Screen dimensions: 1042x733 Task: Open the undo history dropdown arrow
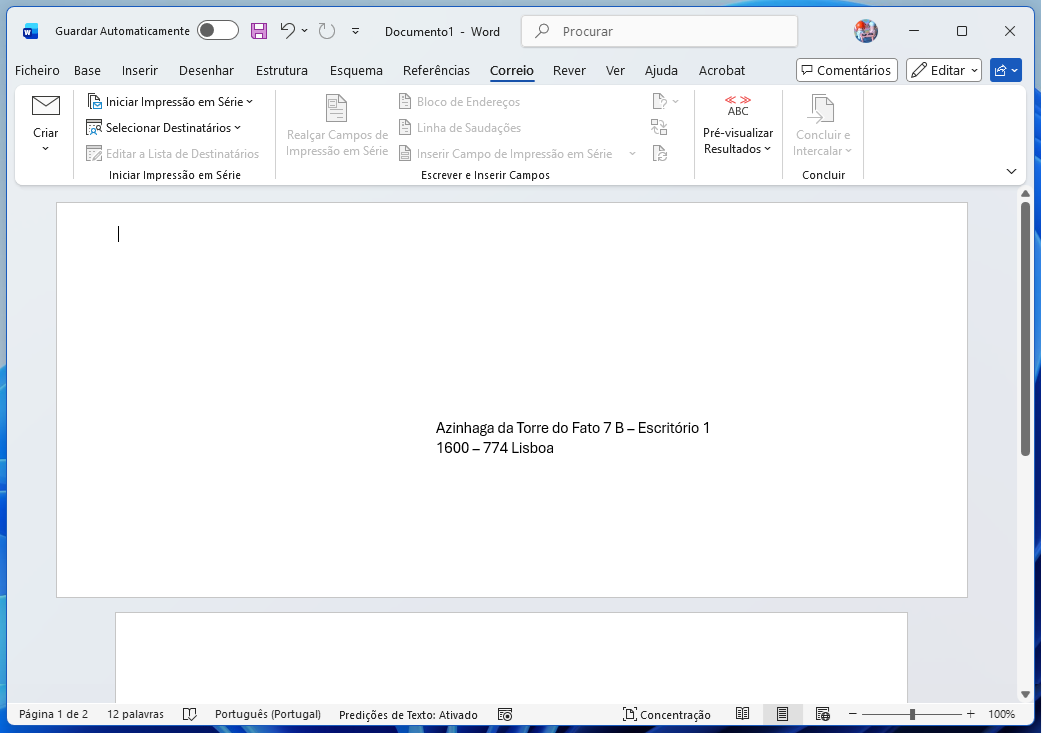click(304, 31)
